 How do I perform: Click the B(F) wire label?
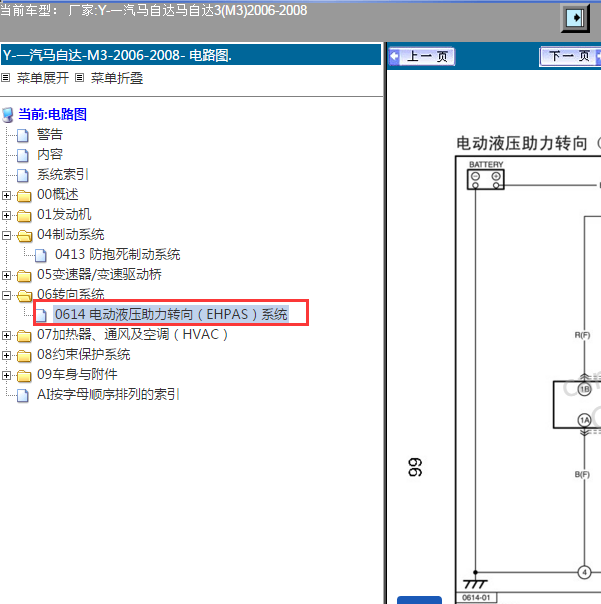[x=582, y=475]
